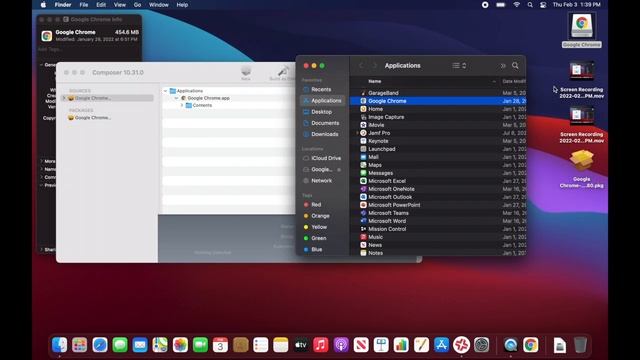
Task: Collapse the Google Chrome.app node in Composer
Action: tap(176, 98)
